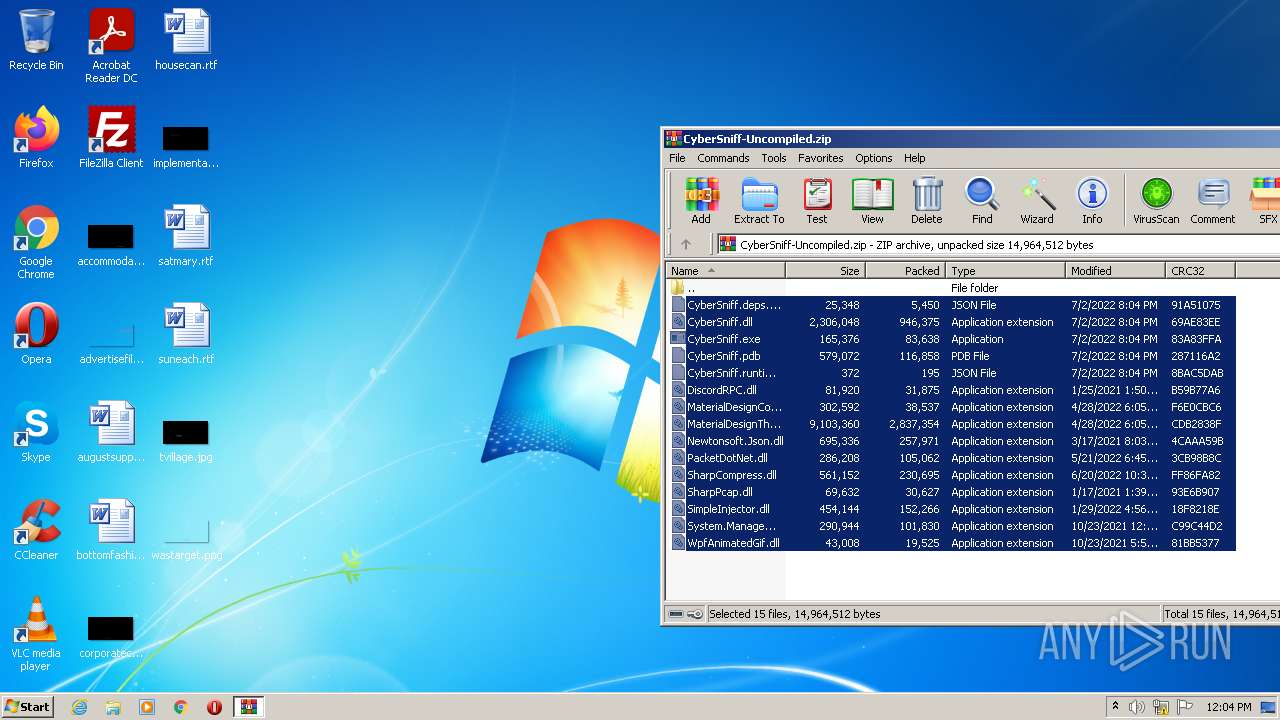Sort file list by Name column
The width and height of the screenshot is (1280, 720).
coord(725,270)
